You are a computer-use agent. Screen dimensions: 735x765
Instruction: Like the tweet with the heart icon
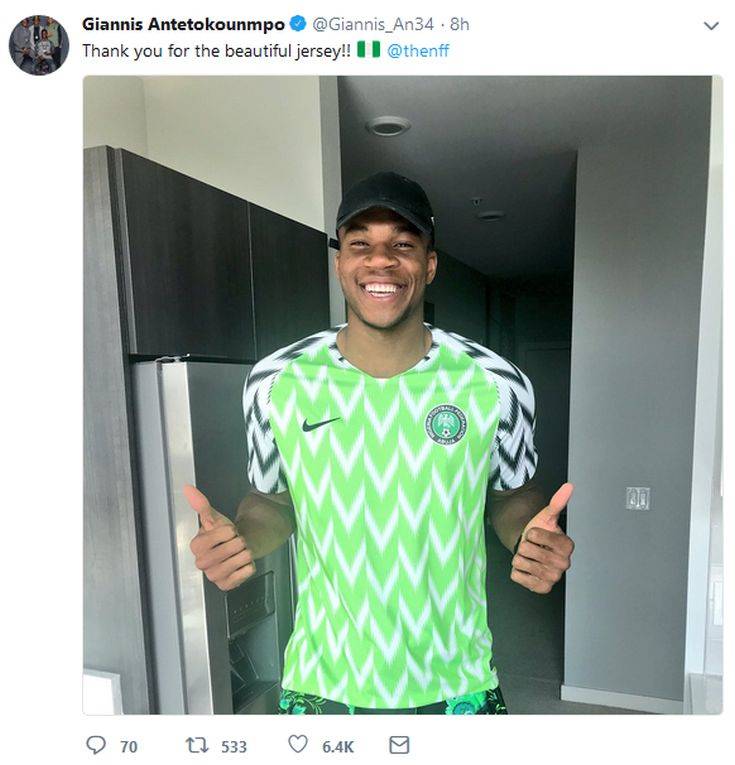click(x=298, y=745)
